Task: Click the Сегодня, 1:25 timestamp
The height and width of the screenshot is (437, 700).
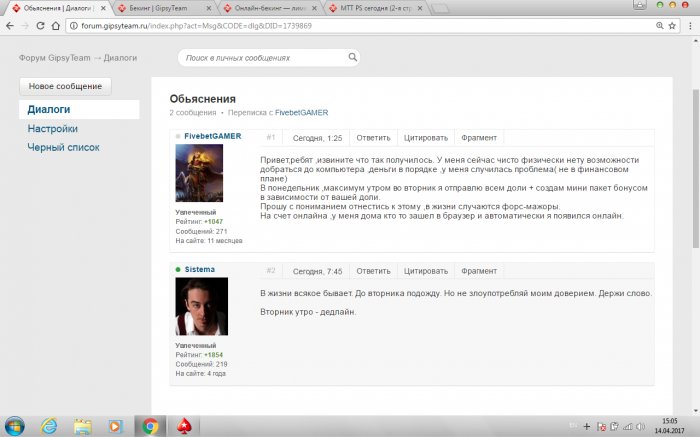Action: (x=317, y=138)
